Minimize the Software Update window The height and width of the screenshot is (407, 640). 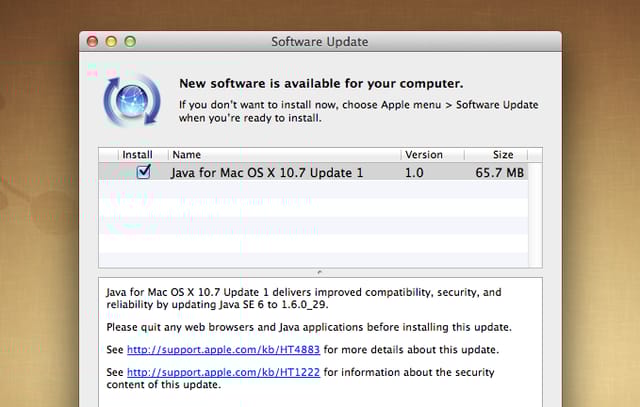click(x=111, y=41)
